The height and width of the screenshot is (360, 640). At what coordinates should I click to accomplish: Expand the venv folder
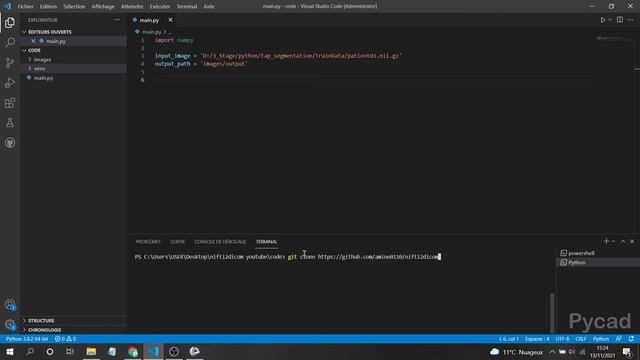[x=73, y=69]
